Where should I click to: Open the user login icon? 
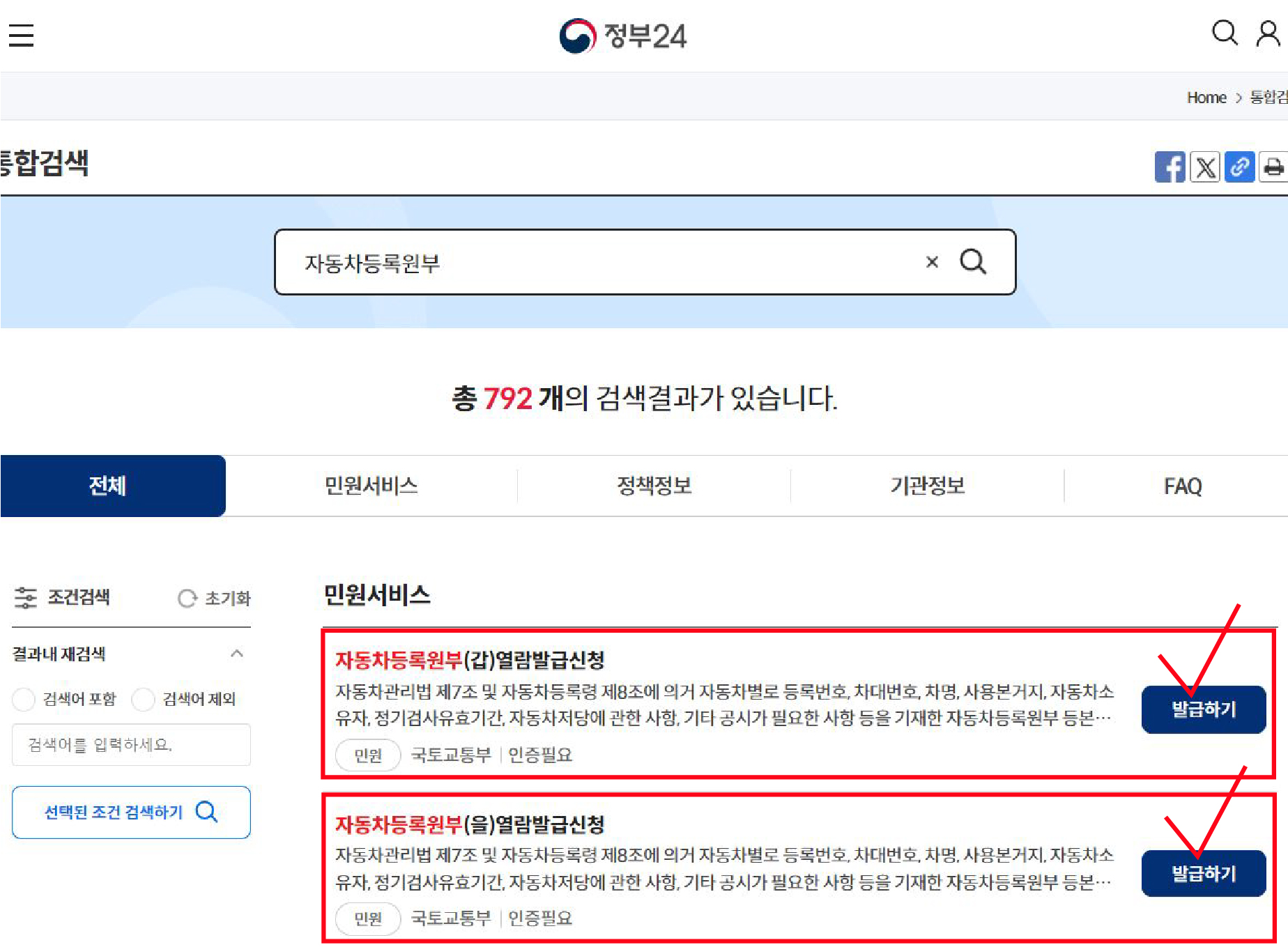[1267, 33]
